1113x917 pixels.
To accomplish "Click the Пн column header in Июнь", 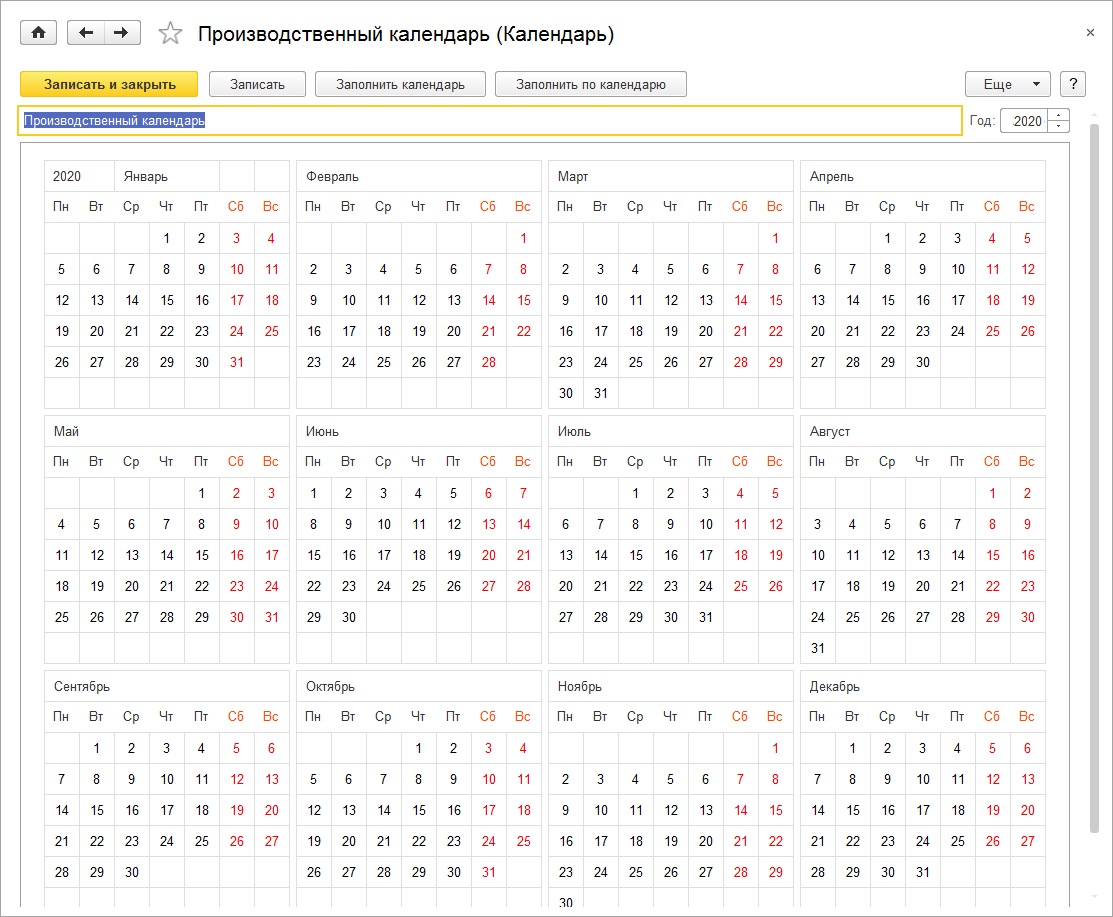I will coord(313,461).
